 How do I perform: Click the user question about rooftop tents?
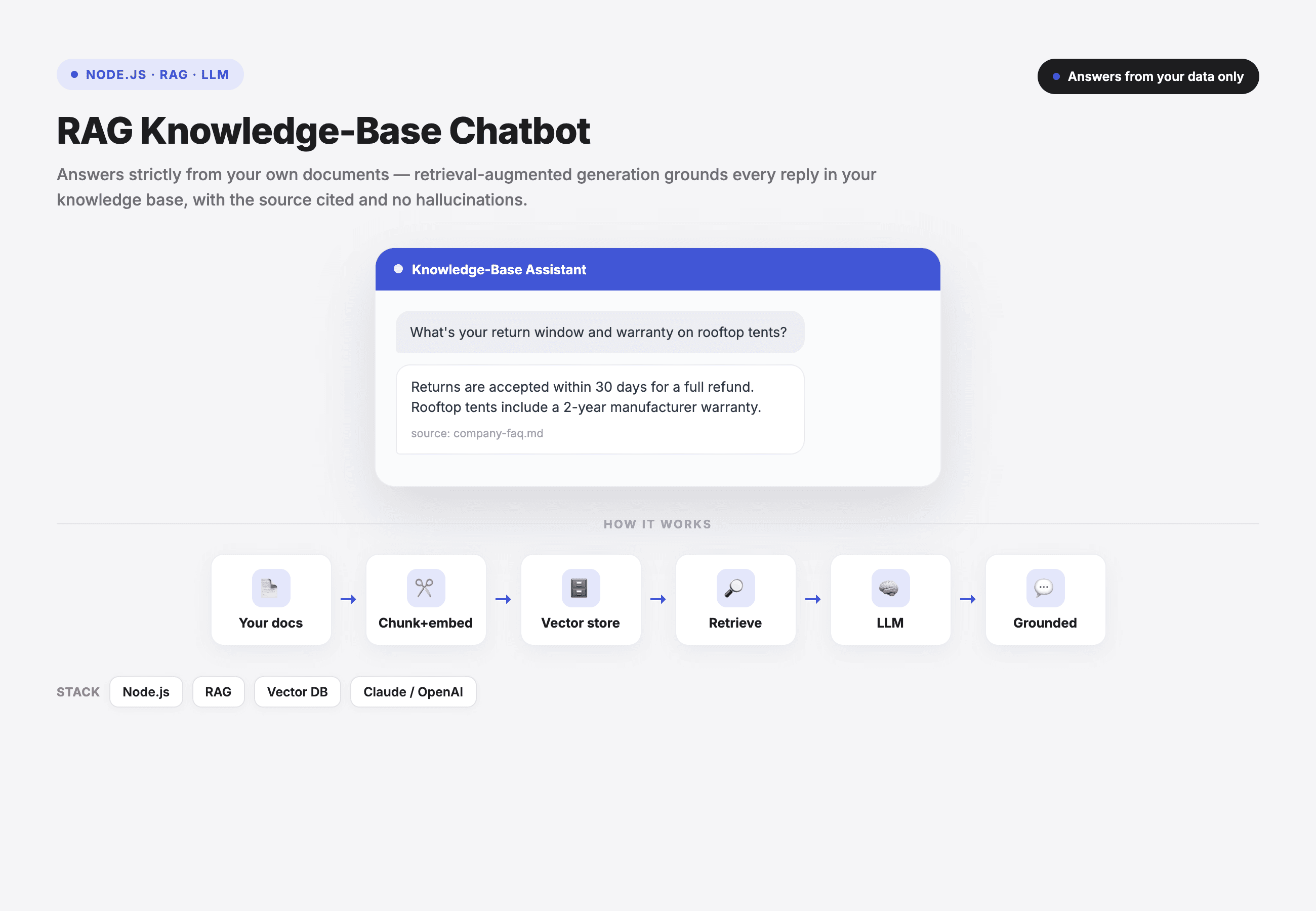pyautogui.click(x=600, y=332)
